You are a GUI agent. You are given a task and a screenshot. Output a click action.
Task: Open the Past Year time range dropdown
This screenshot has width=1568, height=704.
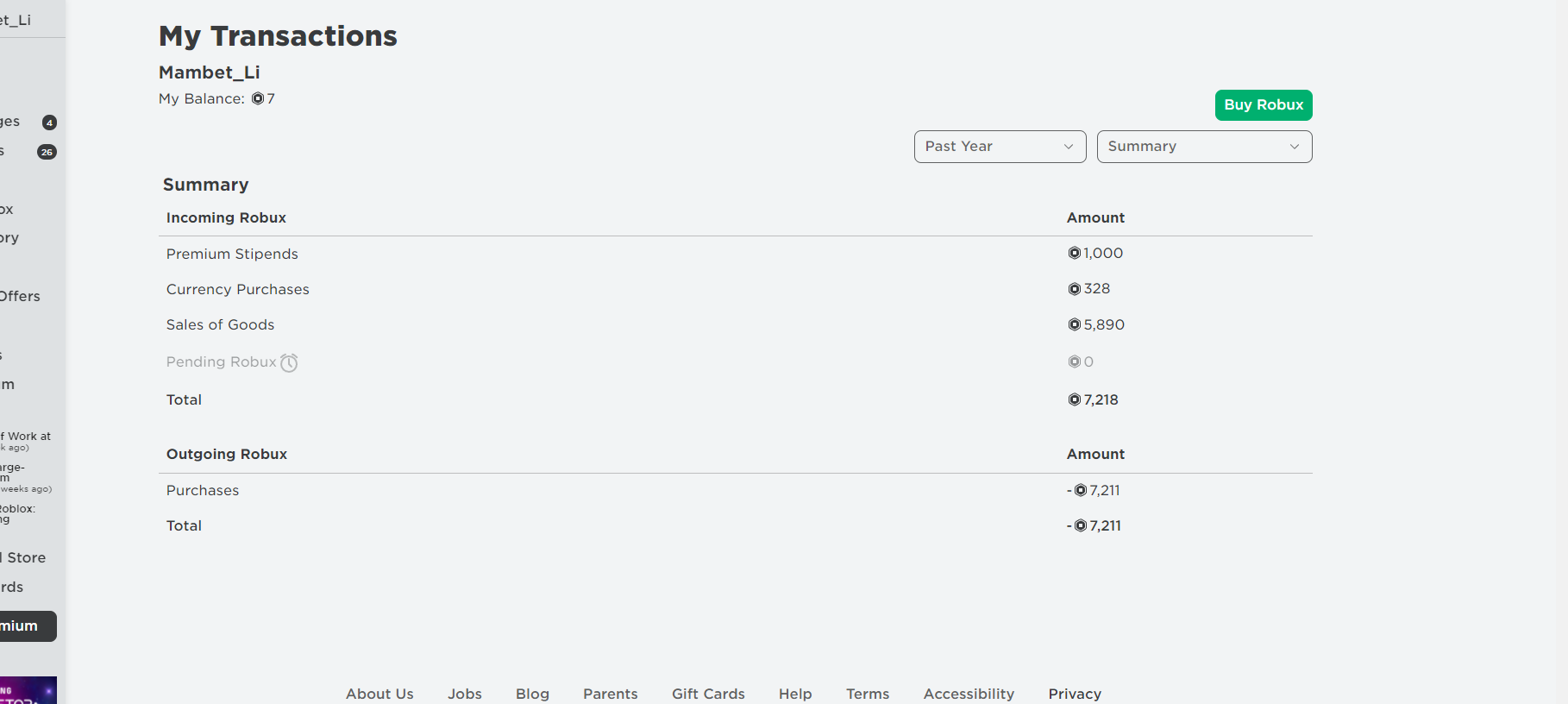coord(1000,147)
